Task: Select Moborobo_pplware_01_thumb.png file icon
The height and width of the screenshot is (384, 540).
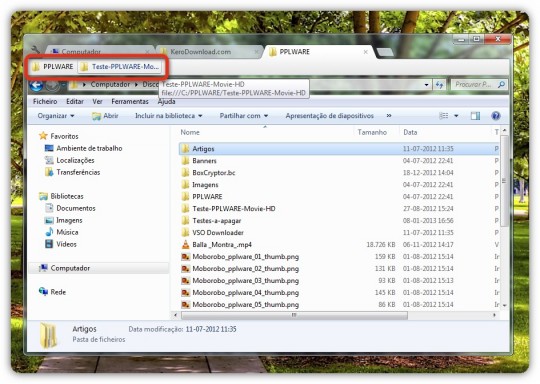Action: click(186, 257)
